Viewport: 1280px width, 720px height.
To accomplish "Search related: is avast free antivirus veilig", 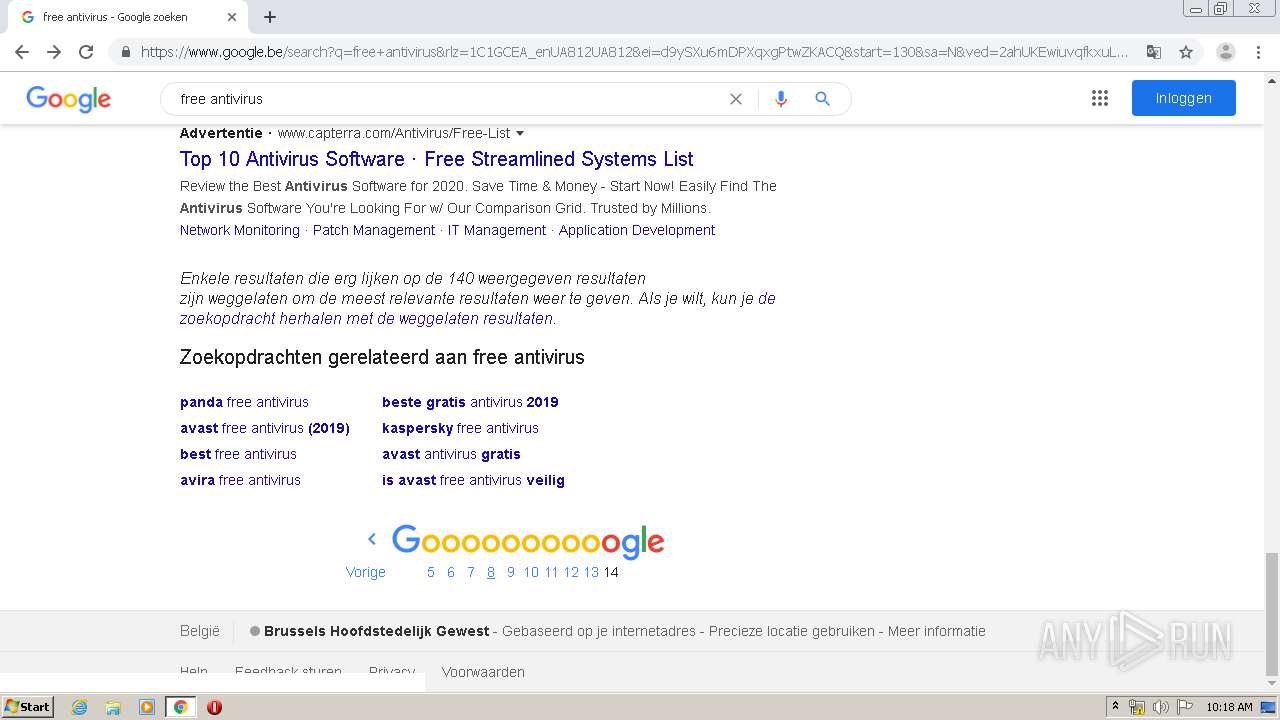I will pos(473,480).
